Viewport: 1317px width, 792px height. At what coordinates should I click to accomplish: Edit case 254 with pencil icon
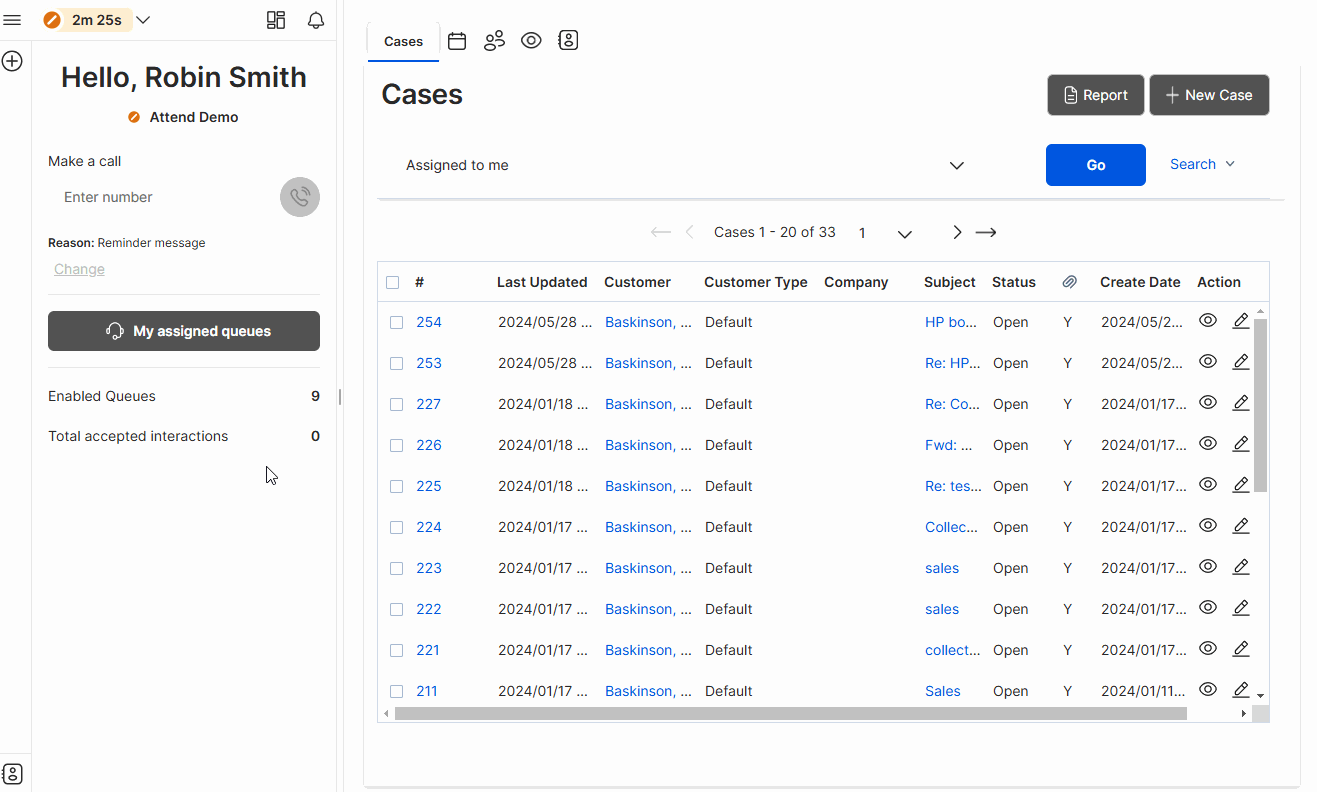point(1241,320)
